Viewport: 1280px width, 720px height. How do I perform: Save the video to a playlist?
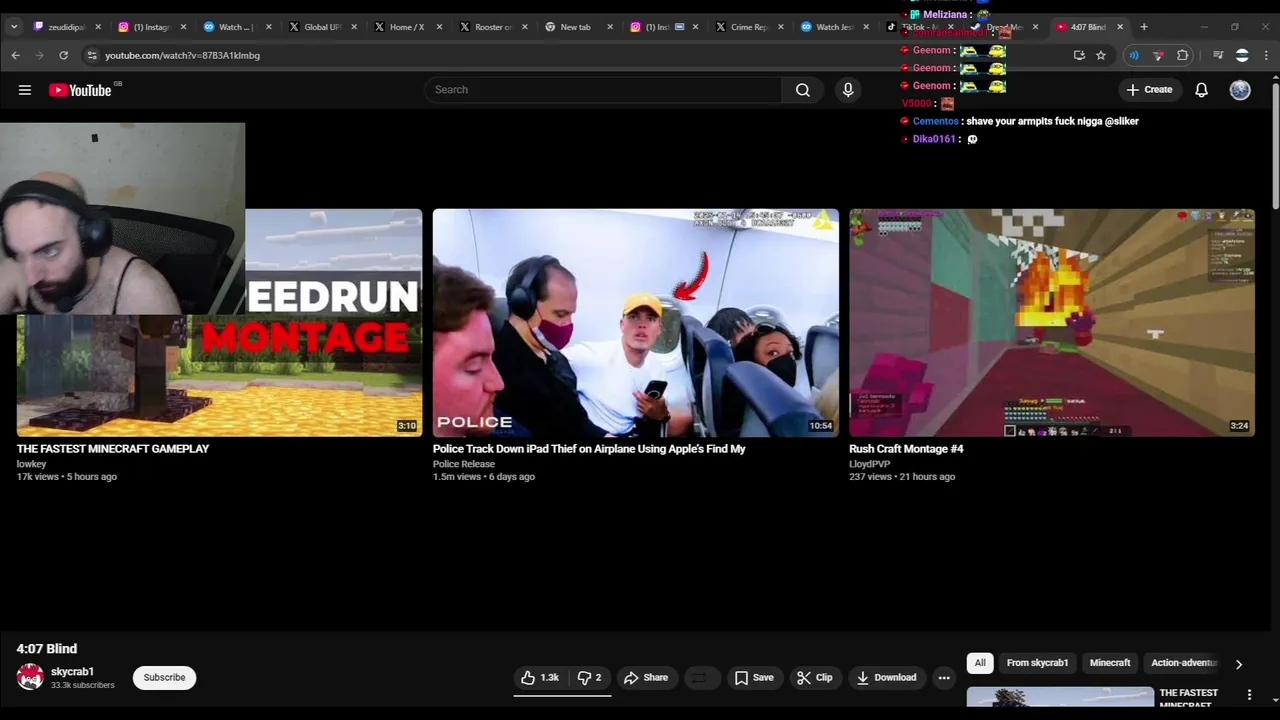tap(754, 678)
